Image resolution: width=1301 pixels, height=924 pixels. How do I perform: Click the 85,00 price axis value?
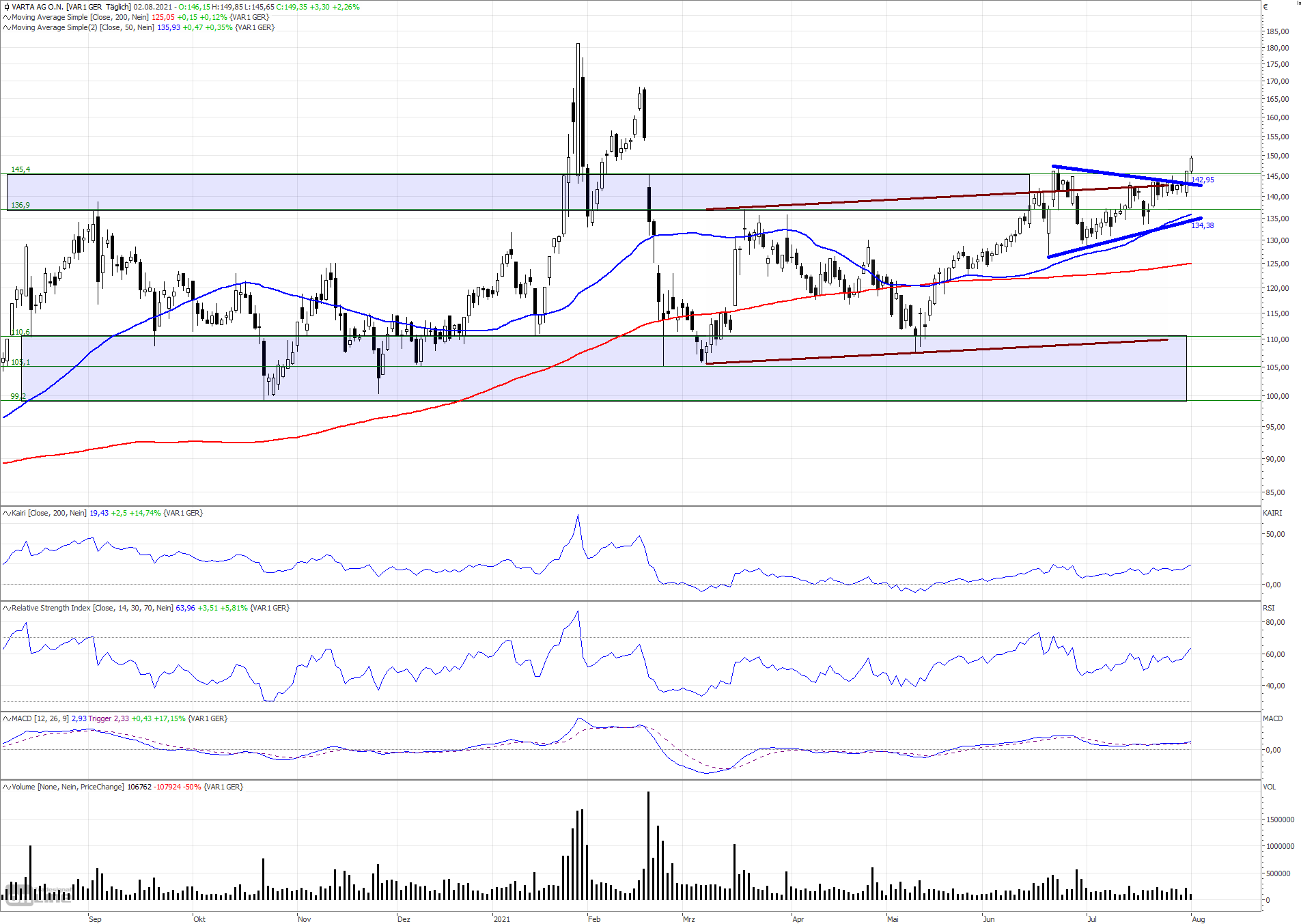click(1276, 493)
